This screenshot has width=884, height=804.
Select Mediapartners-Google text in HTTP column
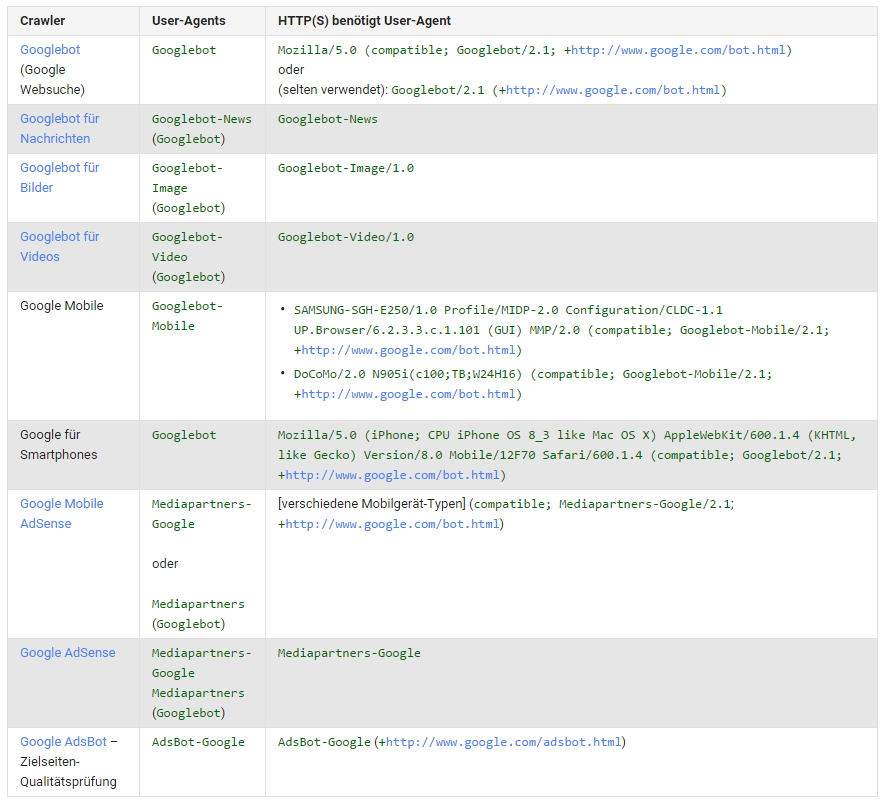pos(349,653)
